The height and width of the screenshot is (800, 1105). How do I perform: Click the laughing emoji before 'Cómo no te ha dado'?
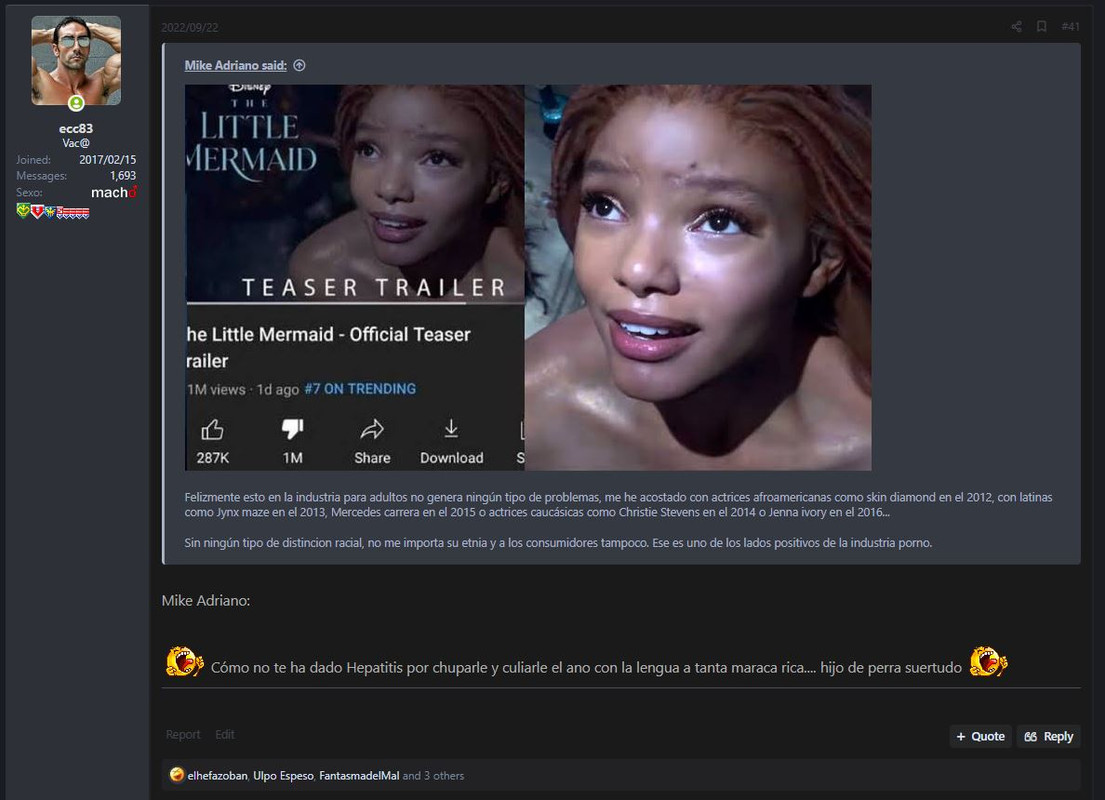(185, 662)
